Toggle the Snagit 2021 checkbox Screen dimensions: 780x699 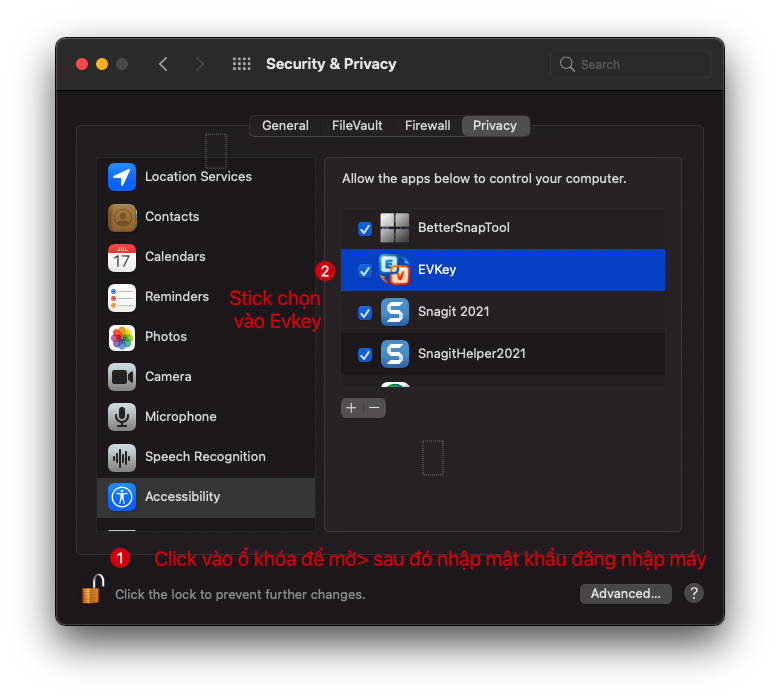(x=365, y=313)
